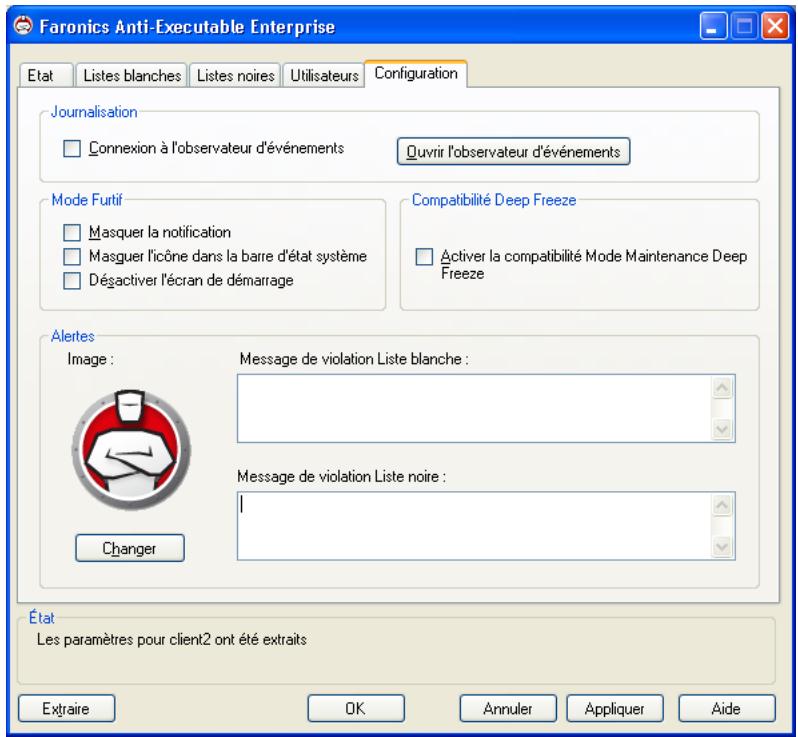Enable Mode Maintenance Deep Freeze compatibility
798x737 pixels.
pyautogui.click(x=424, y=257)
